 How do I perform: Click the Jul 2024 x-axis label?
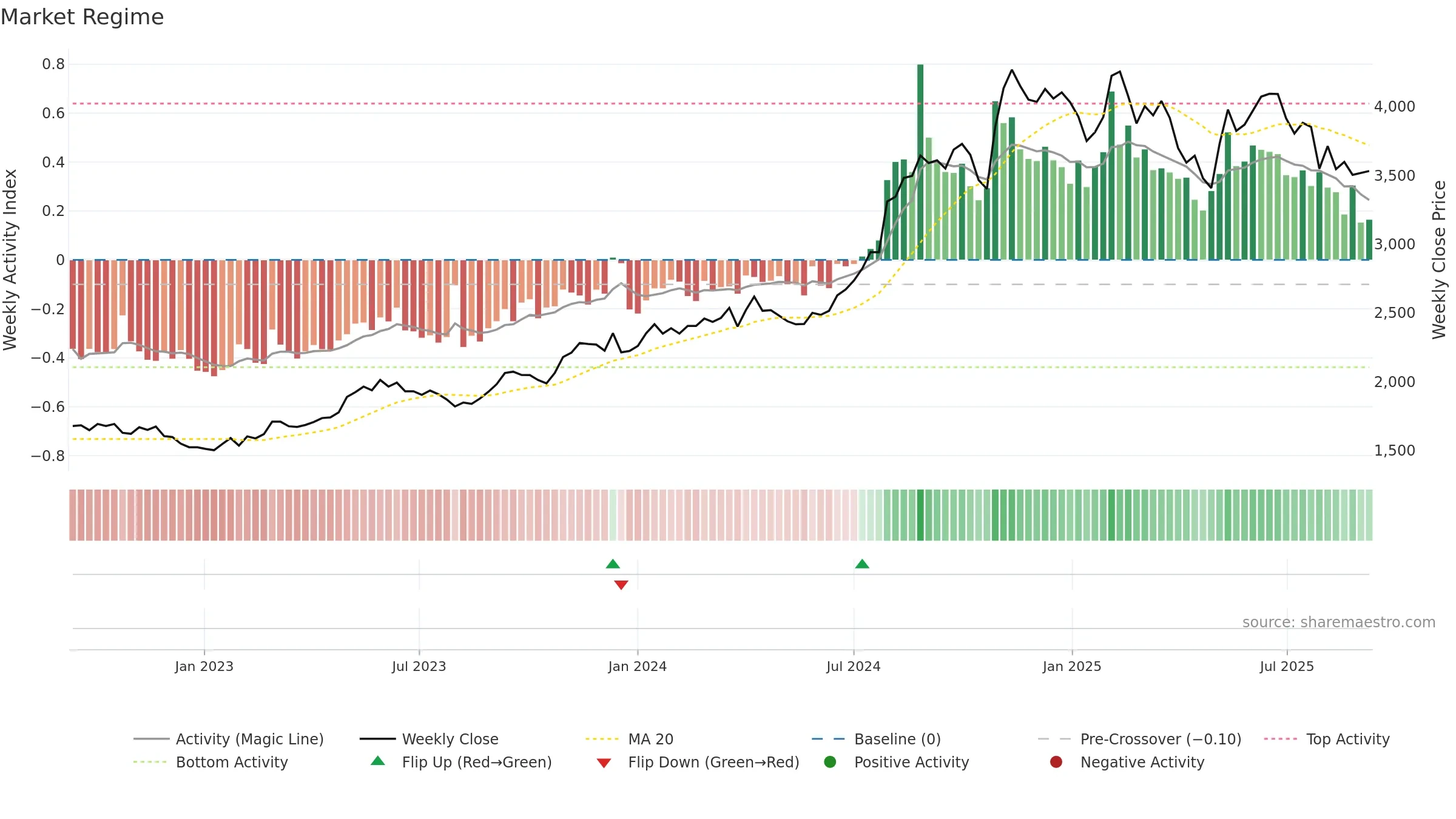pyautogui.click(x=854, y=666)
